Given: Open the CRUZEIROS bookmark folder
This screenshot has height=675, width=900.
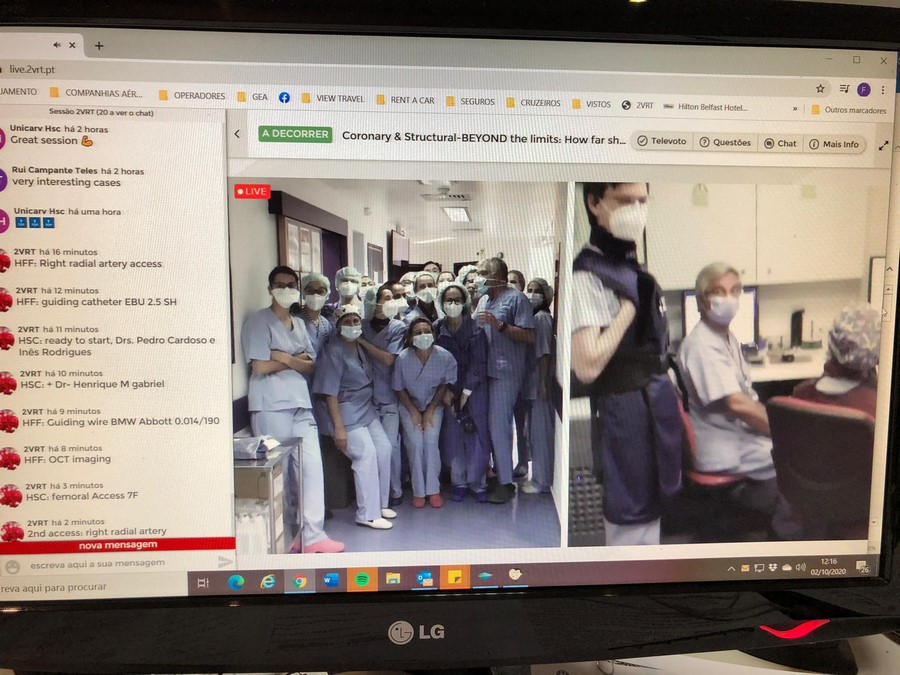Looking at the screenshot, I should [x=533, y=103].
